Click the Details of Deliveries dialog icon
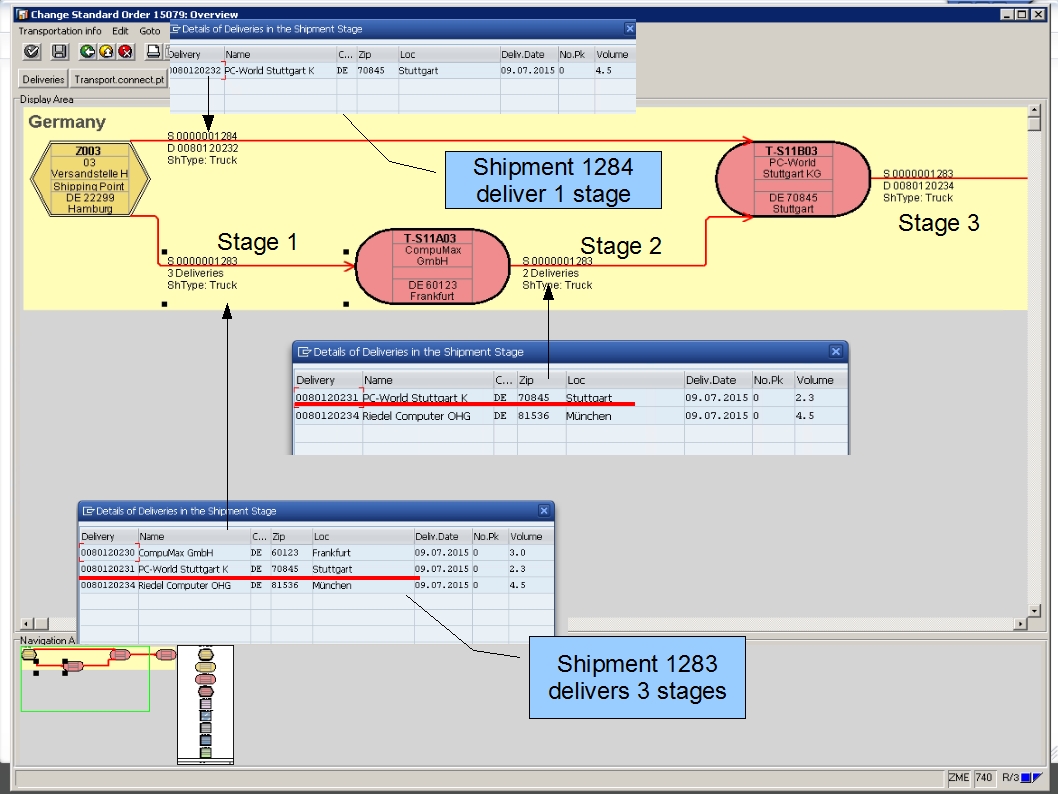 coord(176,28)
